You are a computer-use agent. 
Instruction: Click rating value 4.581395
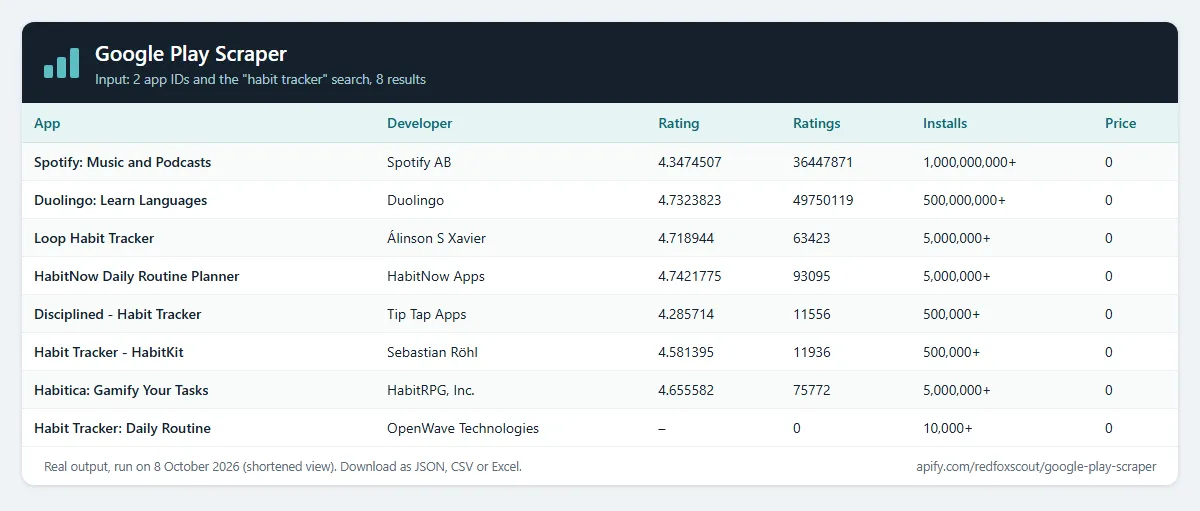pos(686,352)
